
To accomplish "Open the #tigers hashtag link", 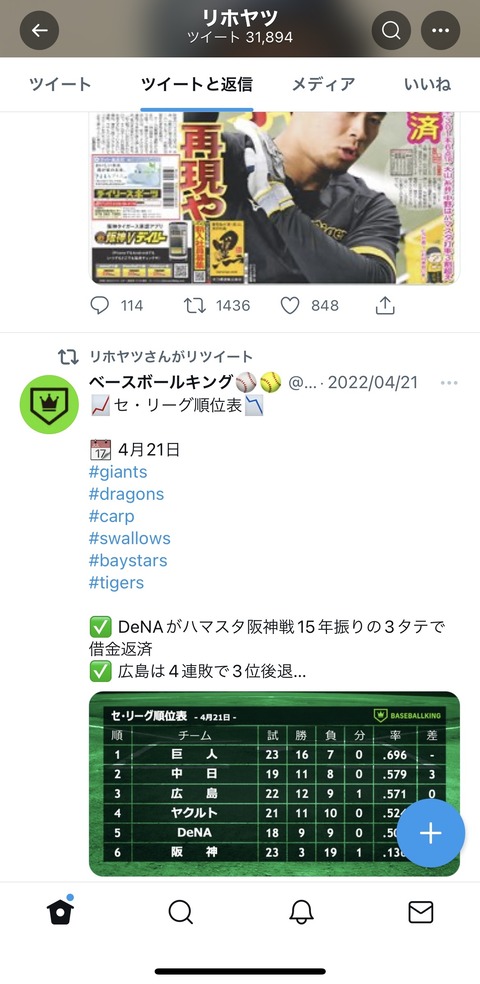I will (116, 582).
